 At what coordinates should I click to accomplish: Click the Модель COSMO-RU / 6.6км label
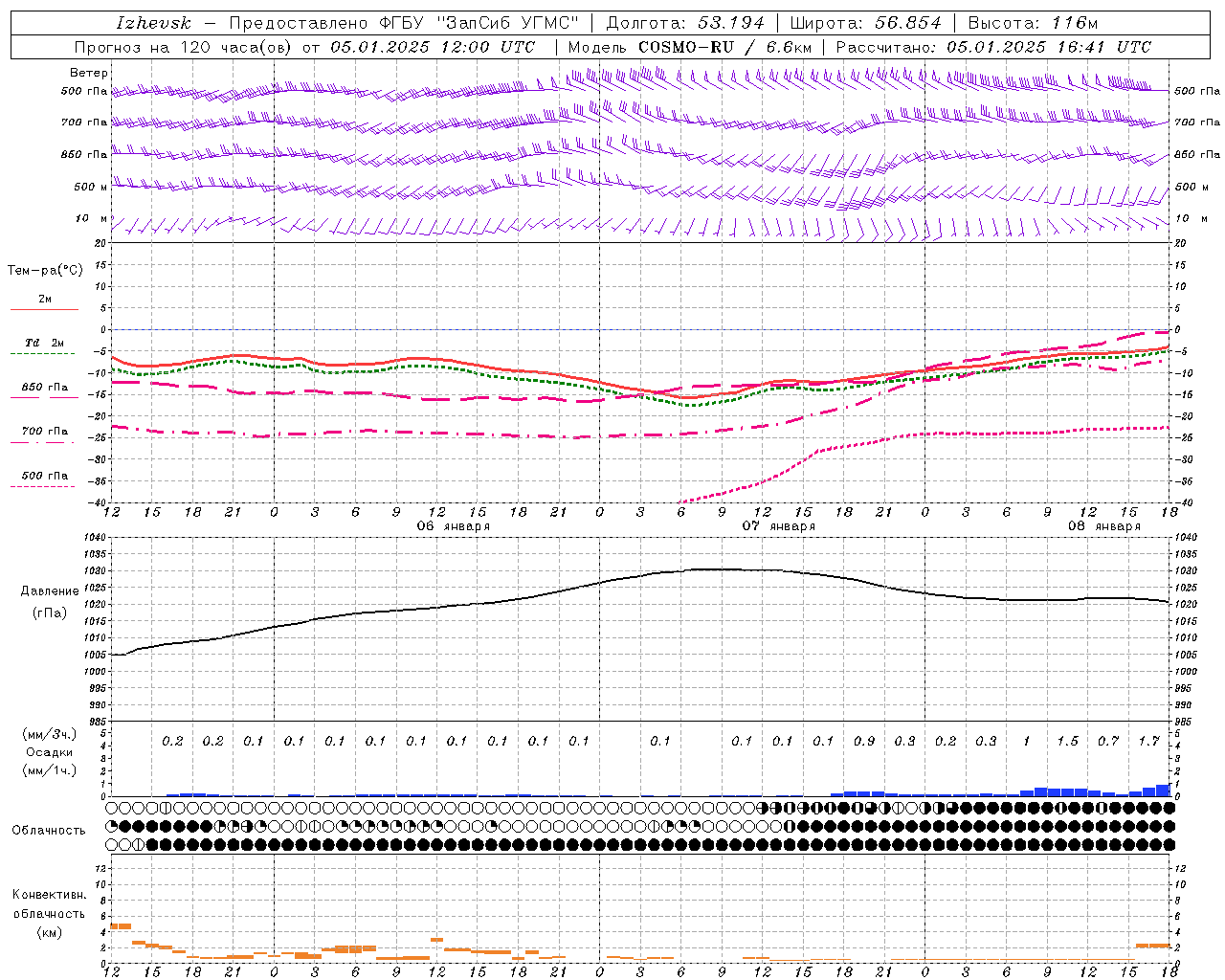pyautogui.click(x=689, y=47)
